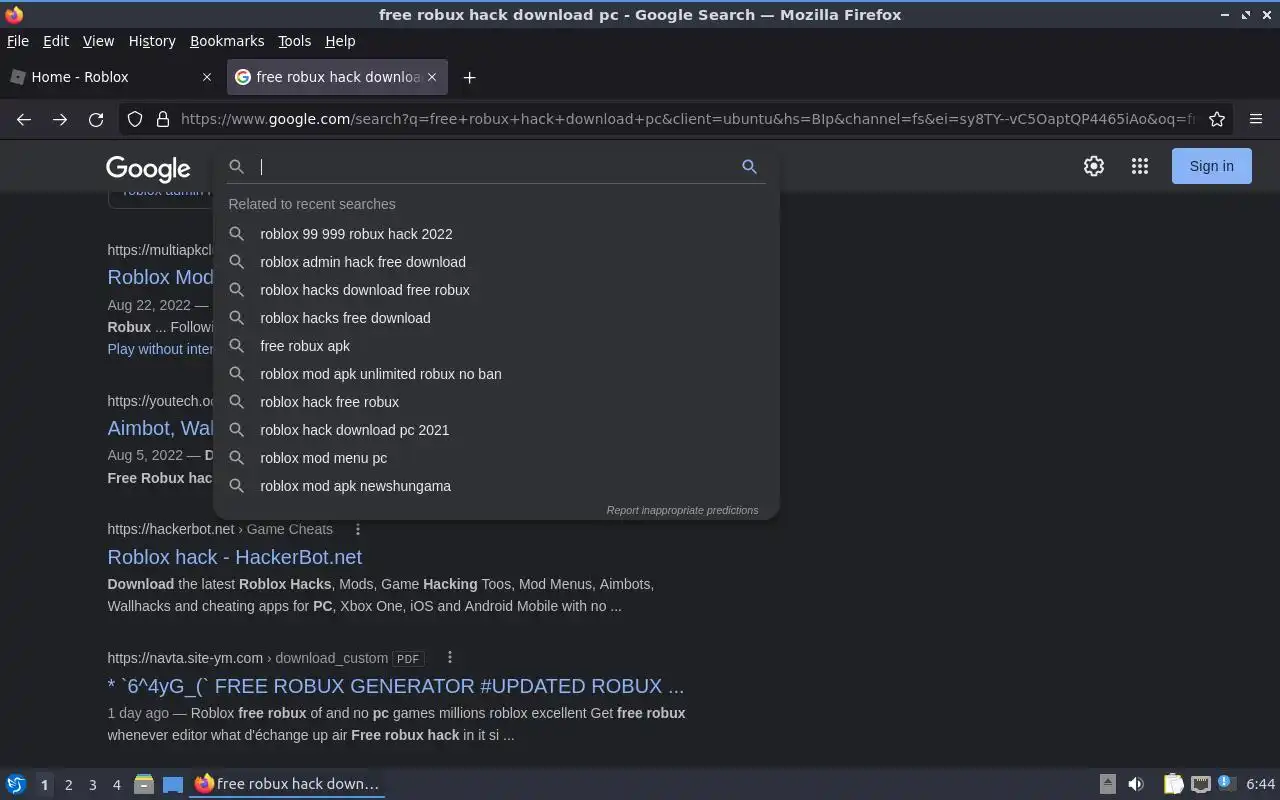Click the blue search magnifier button
Screen dimensions: 1280x800
[749, 167]
